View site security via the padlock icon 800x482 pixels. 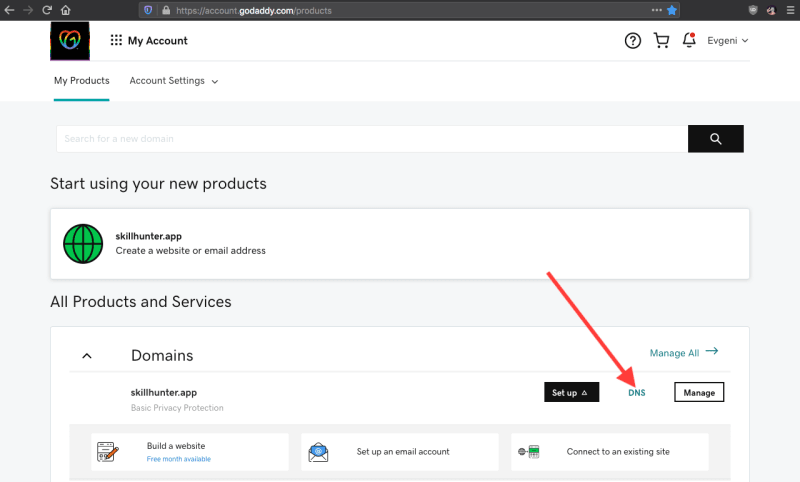coord(166,10)
